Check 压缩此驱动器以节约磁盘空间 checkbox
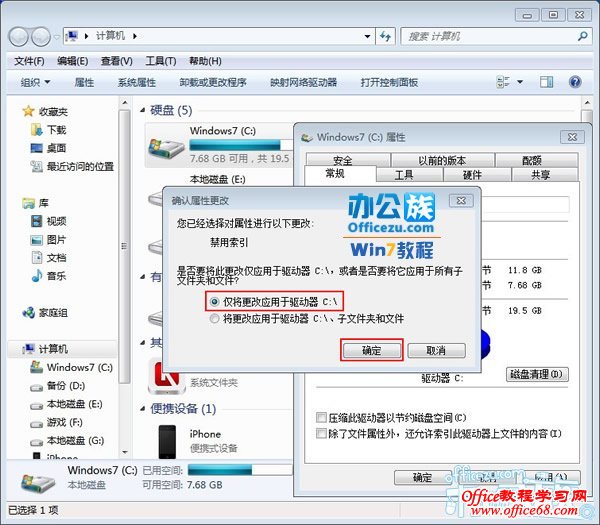 (x=321, y=417)
